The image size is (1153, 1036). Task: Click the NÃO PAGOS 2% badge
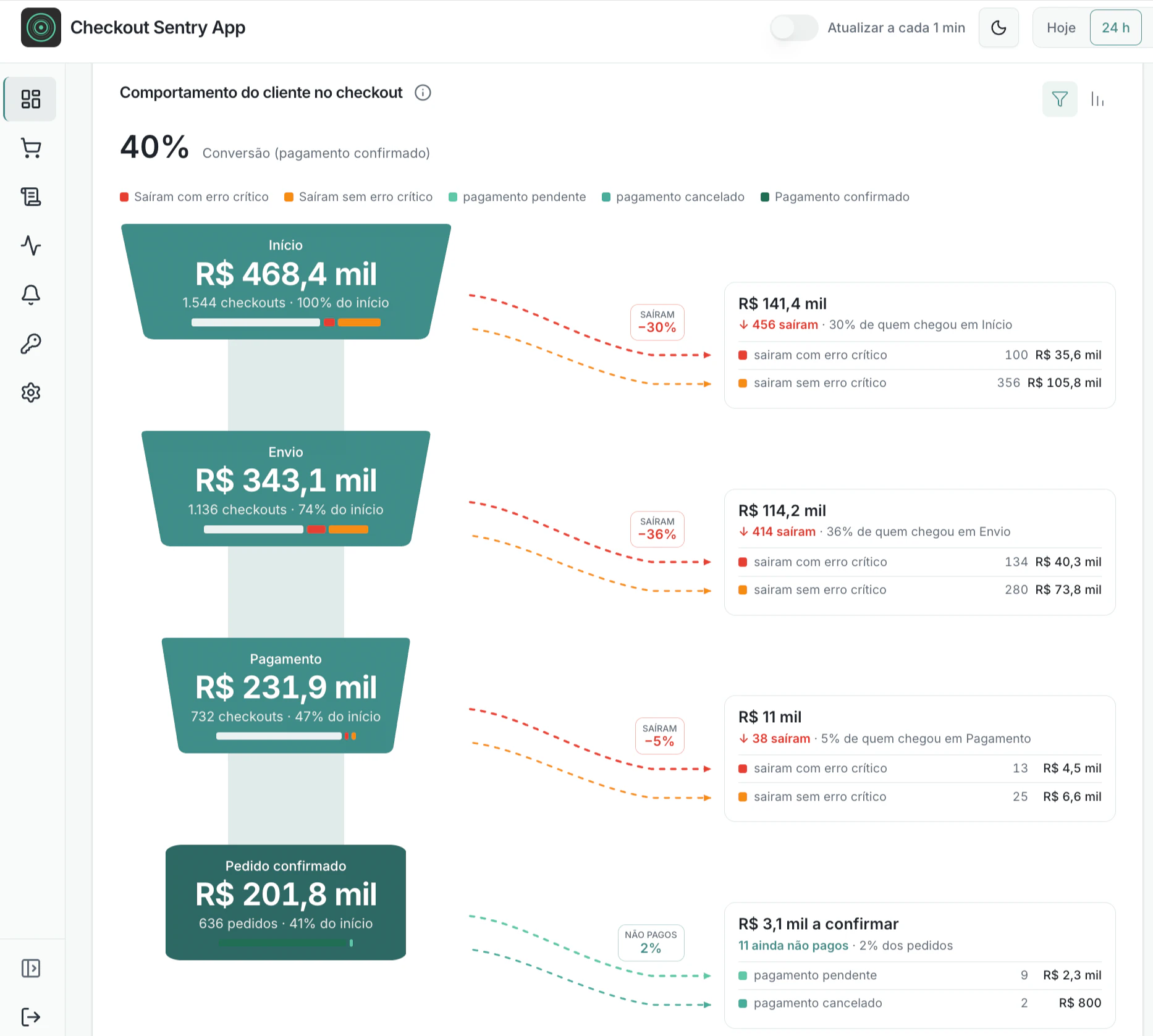tap(651, 942)
